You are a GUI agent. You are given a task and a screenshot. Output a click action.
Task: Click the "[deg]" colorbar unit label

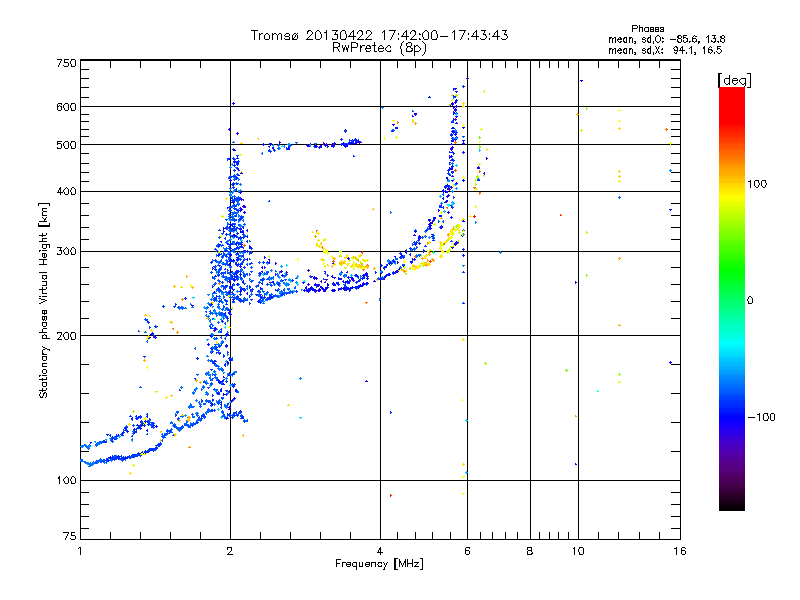point(734,80)
